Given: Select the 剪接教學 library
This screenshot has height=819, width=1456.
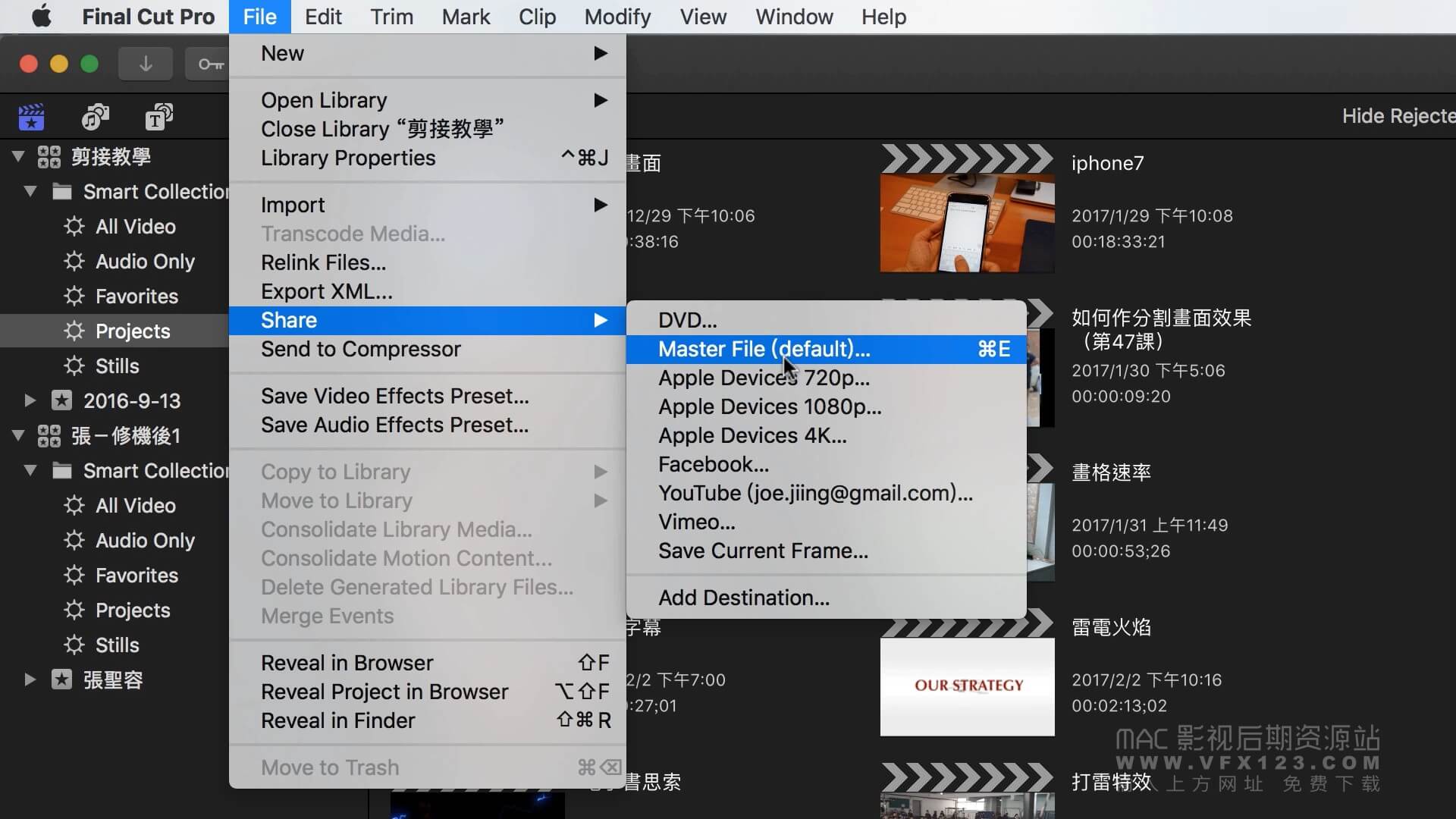Looking at the screenshot, I should click(x=111, y=157).
